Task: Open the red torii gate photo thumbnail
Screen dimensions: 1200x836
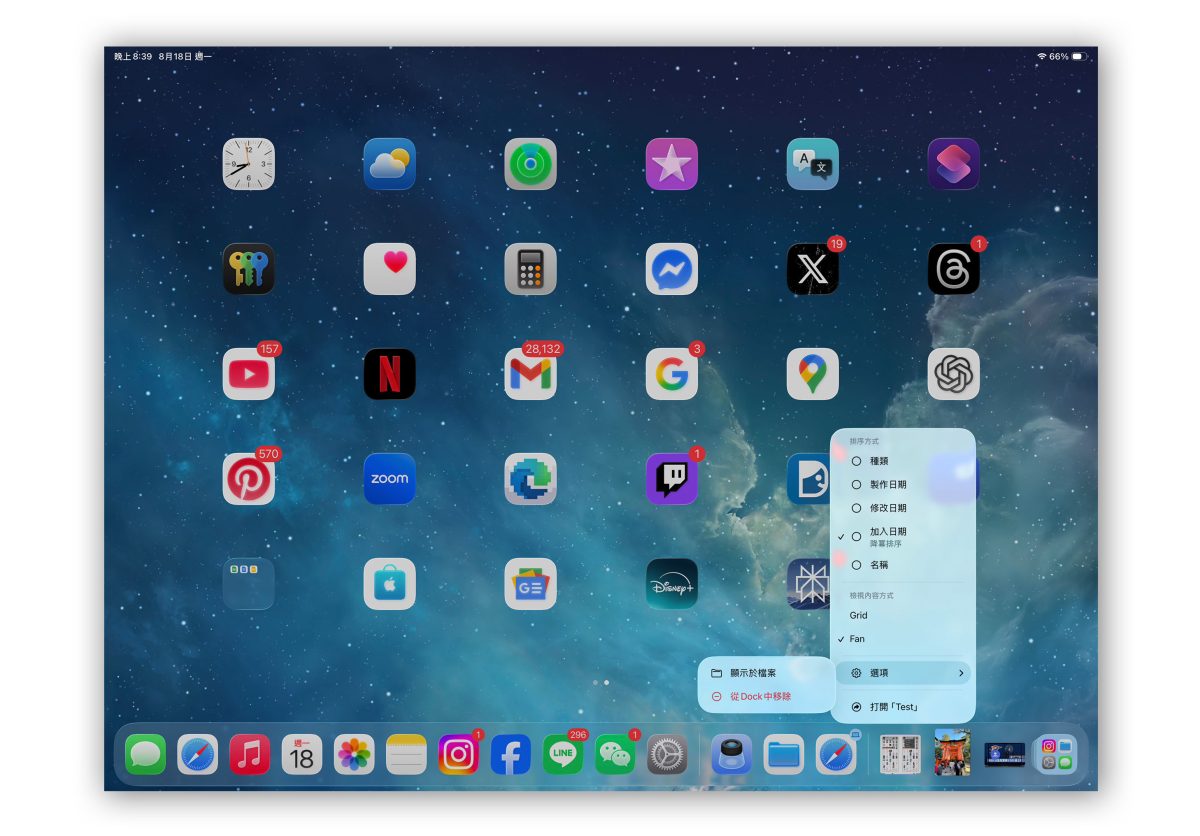Action: (952, 752)
